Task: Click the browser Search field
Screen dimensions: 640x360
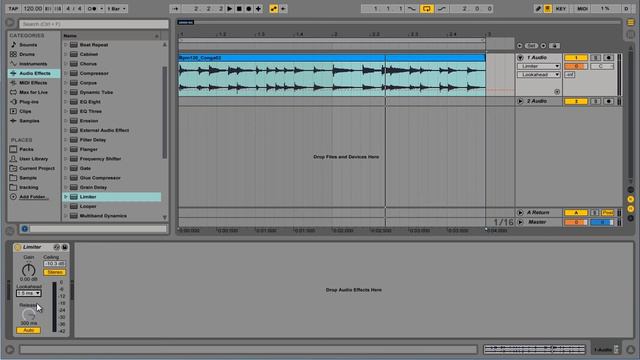Action: click(93, 24)
